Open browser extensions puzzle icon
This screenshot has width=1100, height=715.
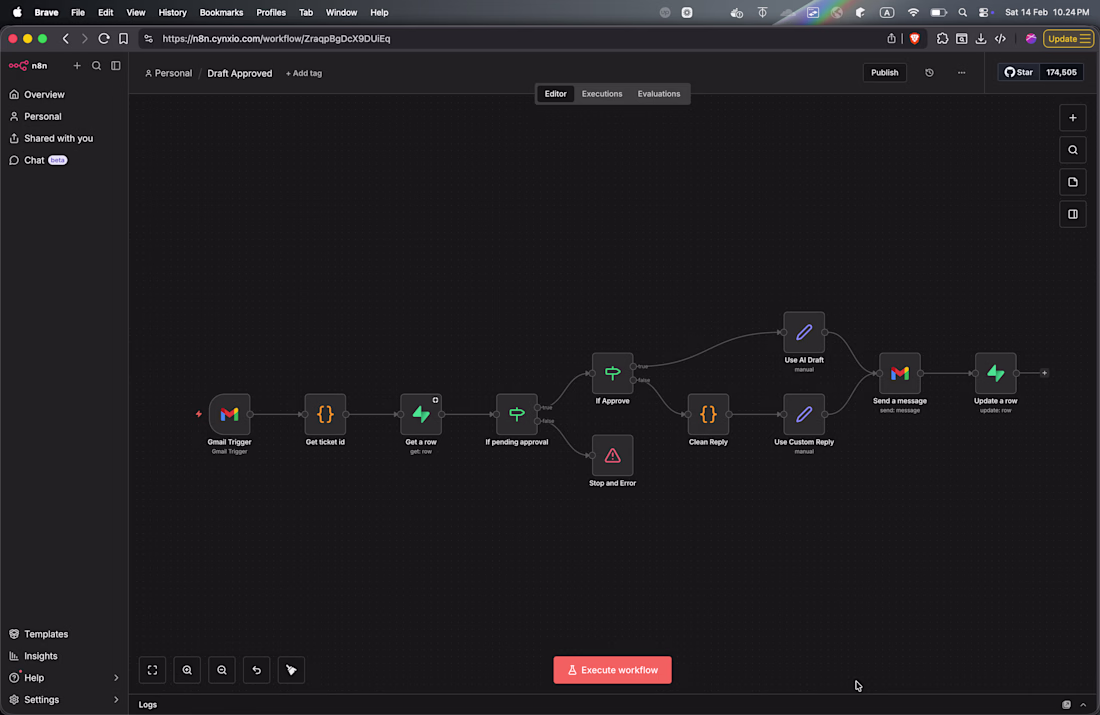942,39
